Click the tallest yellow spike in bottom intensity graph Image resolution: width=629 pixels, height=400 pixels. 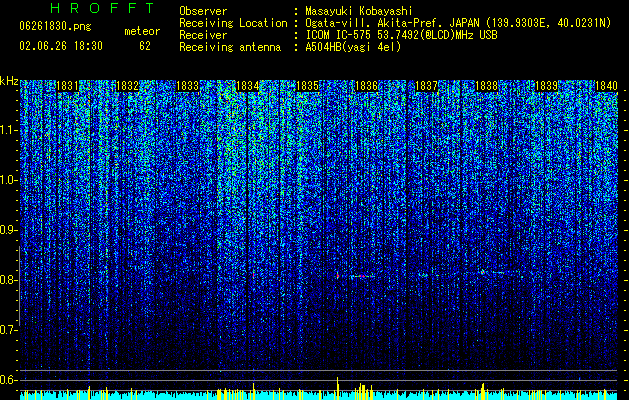click(x=337, y=388)
